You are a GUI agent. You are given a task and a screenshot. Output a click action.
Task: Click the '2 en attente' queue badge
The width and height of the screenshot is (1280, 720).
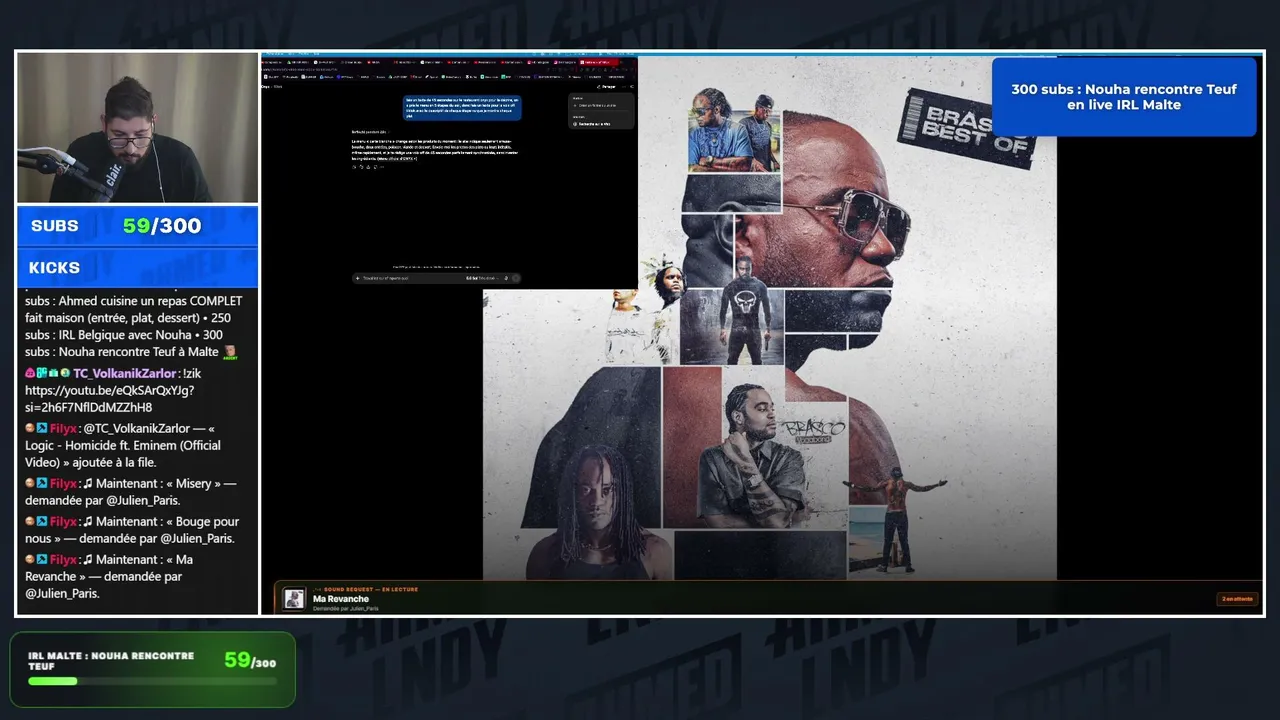pyautogui.click(x=1237, y=599)
